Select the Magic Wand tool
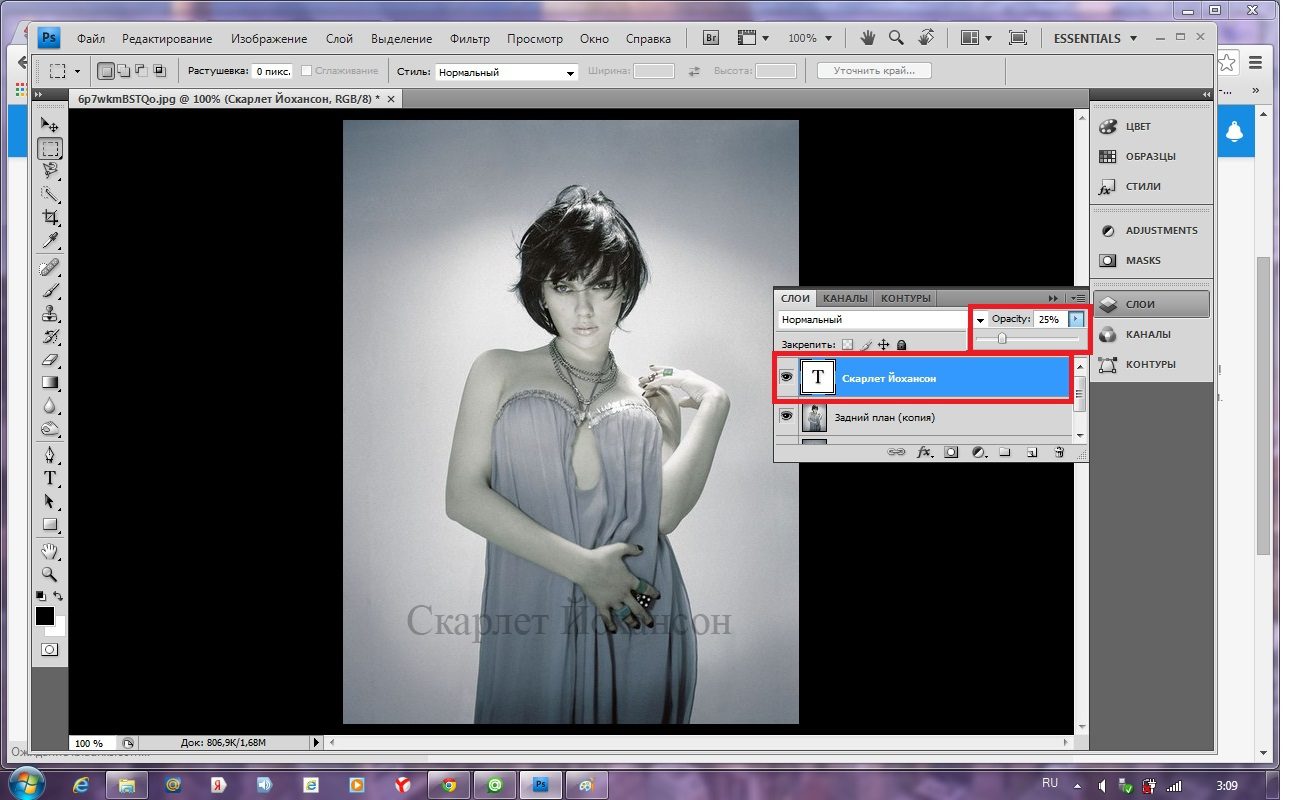The image size is (1308, 800). click(49, 194)
